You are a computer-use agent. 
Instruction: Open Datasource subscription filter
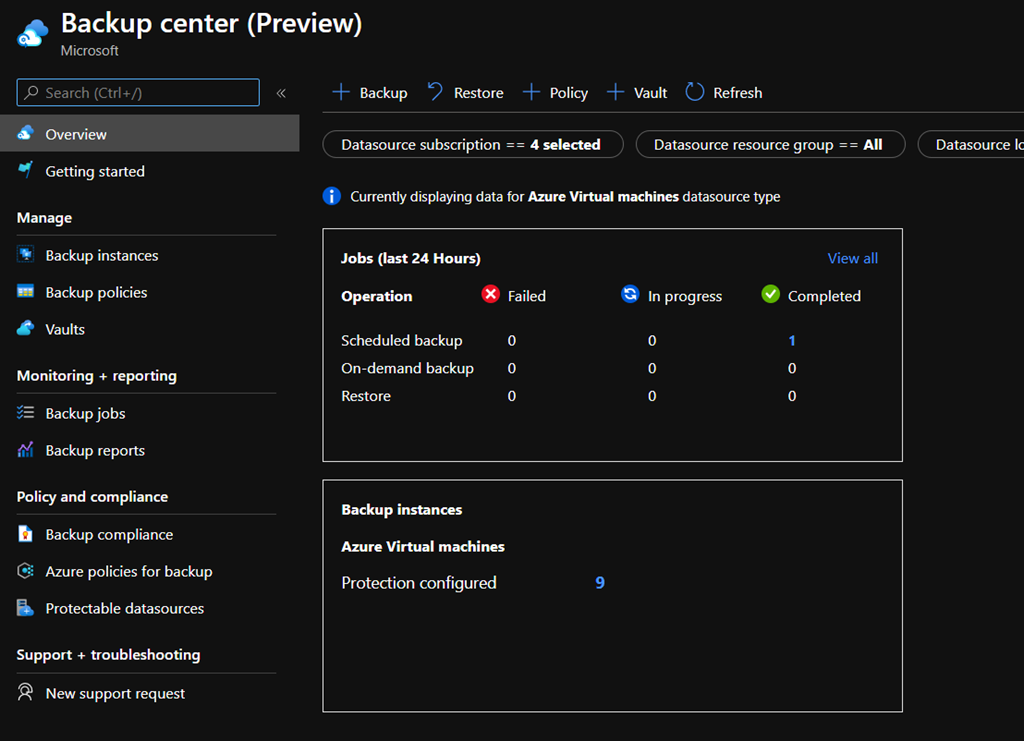pos(472,145)
